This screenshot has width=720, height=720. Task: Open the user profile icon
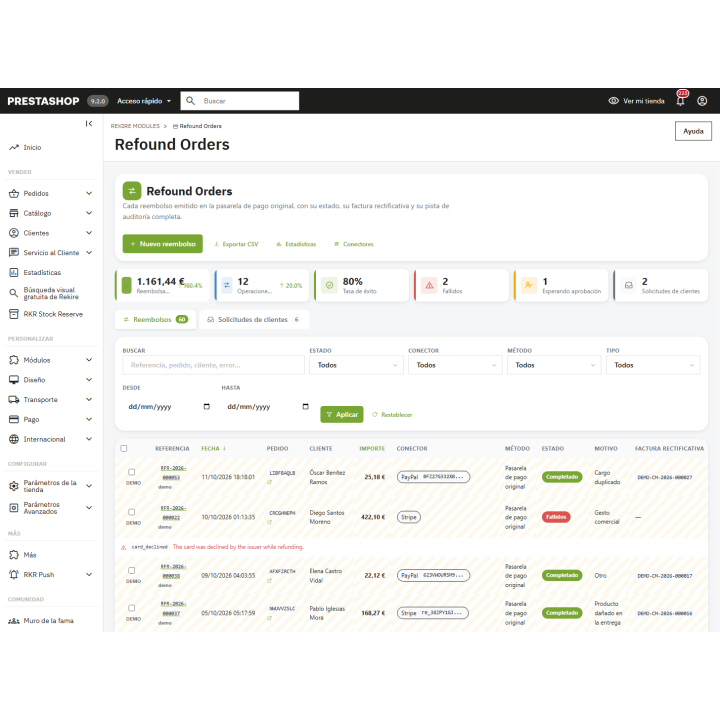tap(702, 101)
